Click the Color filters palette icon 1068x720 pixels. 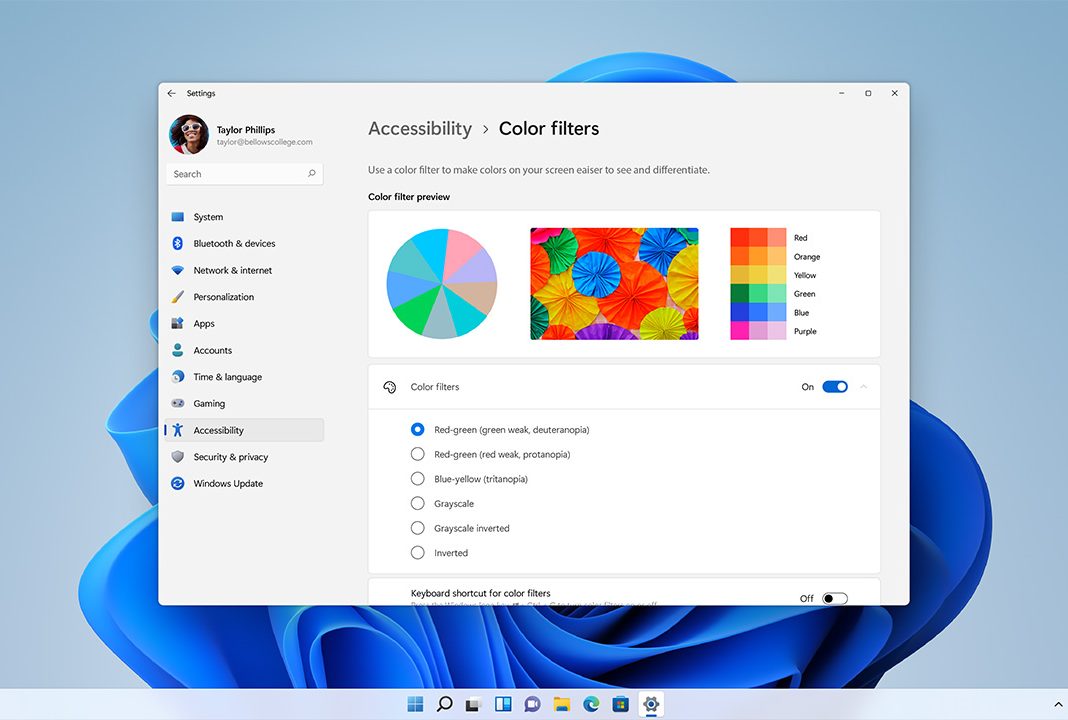[x=390, y=387]
